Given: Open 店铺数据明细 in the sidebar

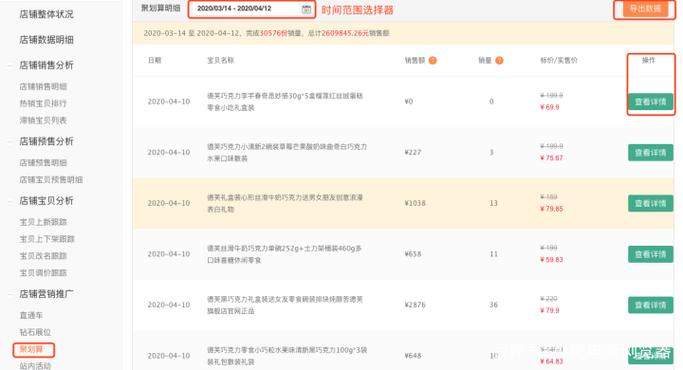Looking at the screenshot, I should tap(47, 40).
